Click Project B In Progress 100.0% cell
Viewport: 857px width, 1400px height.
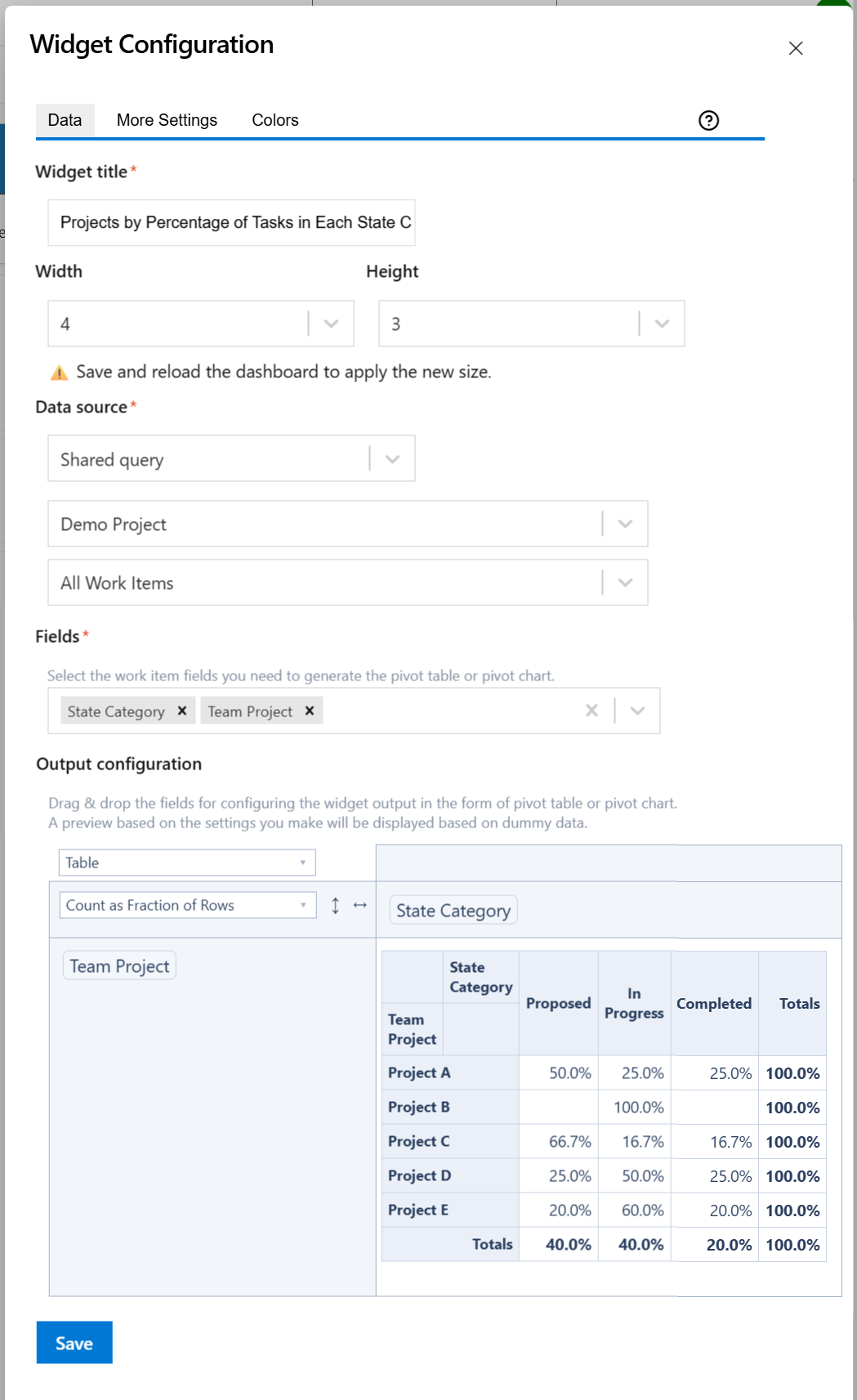[634, 1107]
